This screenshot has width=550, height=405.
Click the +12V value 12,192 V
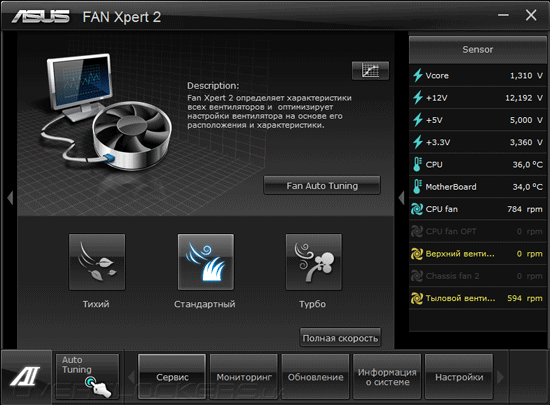[x=524, y=98]
